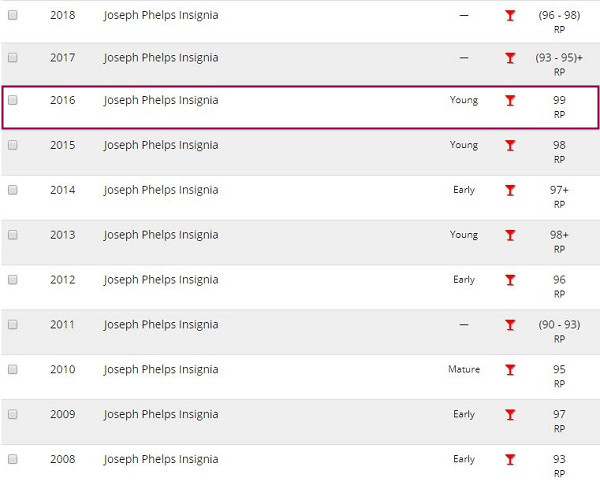Click the wine glass icon for 2008 vintage
This screenshot has height=489, width=600.
(x=510, y=460)
